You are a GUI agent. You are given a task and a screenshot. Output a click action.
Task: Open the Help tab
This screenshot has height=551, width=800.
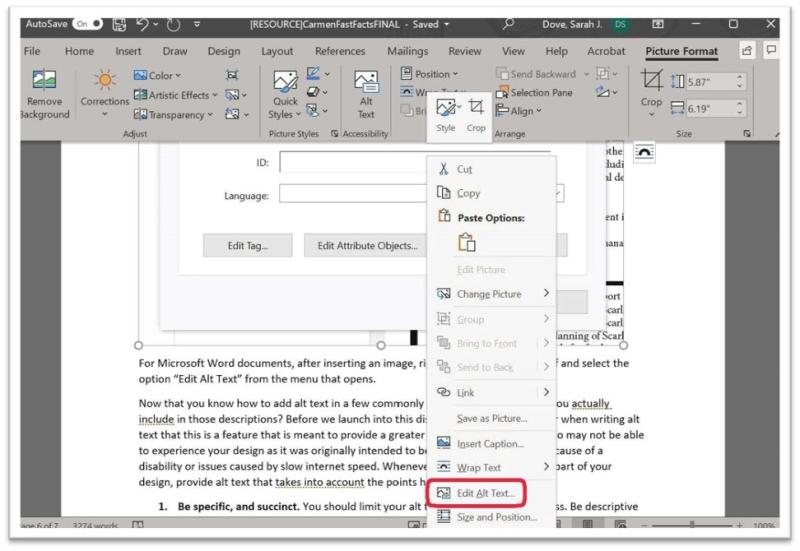[x=556, y=51]
